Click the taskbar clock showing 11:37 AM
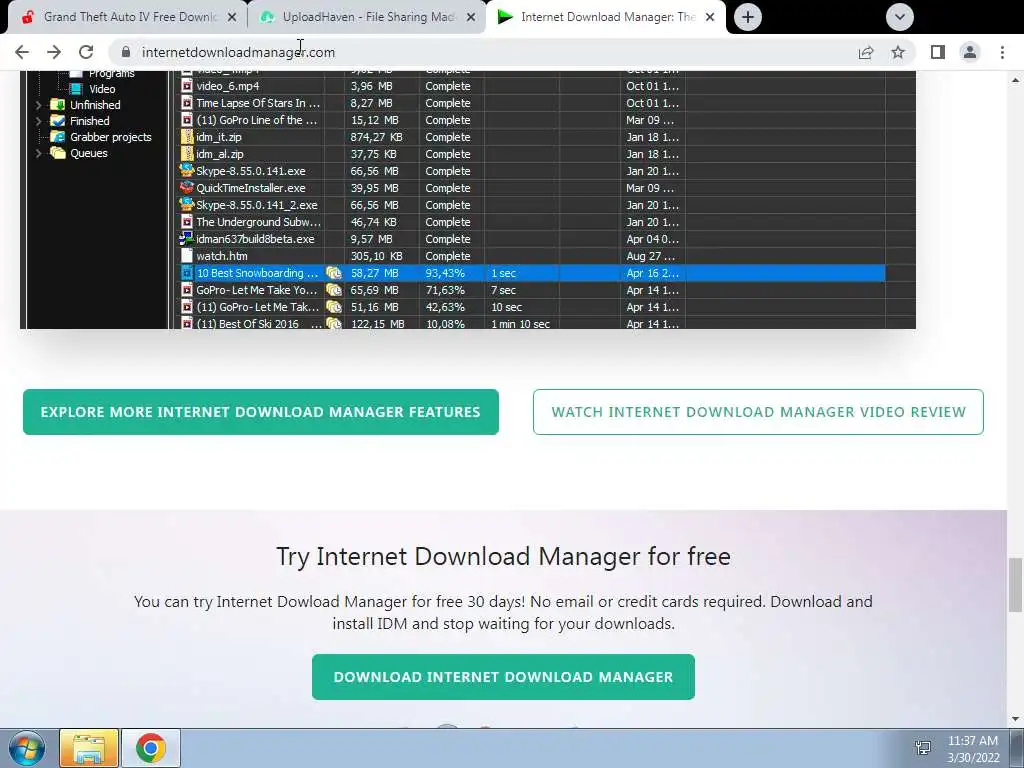Image resolution: width=1024 pixels, height=768 pixels. [x=973, y=748]
